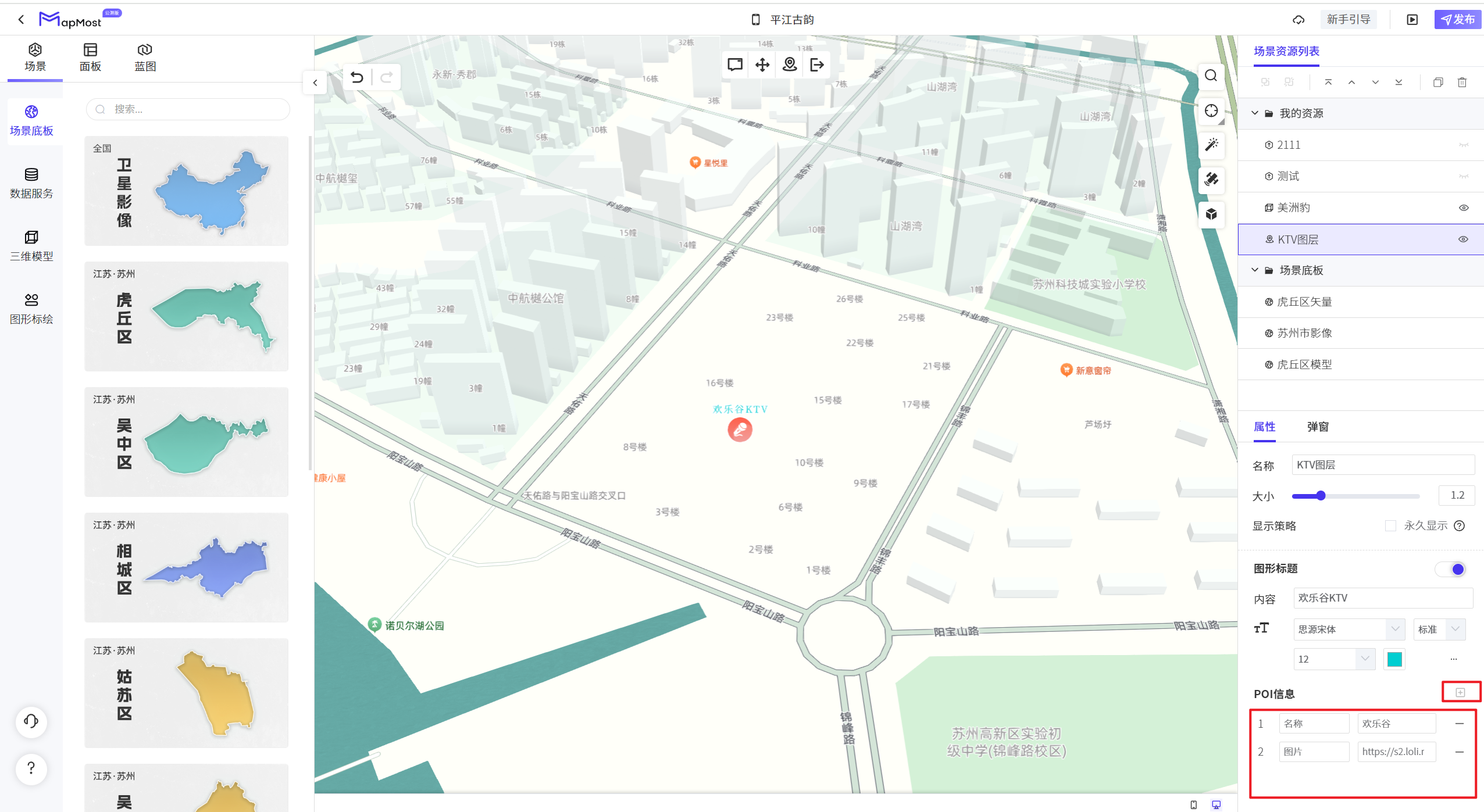The height and width of the screenshot is (812, 1484).
Task: Open more text style options ellipsis
Action: pyautogui.click(x=1454, y=659)
